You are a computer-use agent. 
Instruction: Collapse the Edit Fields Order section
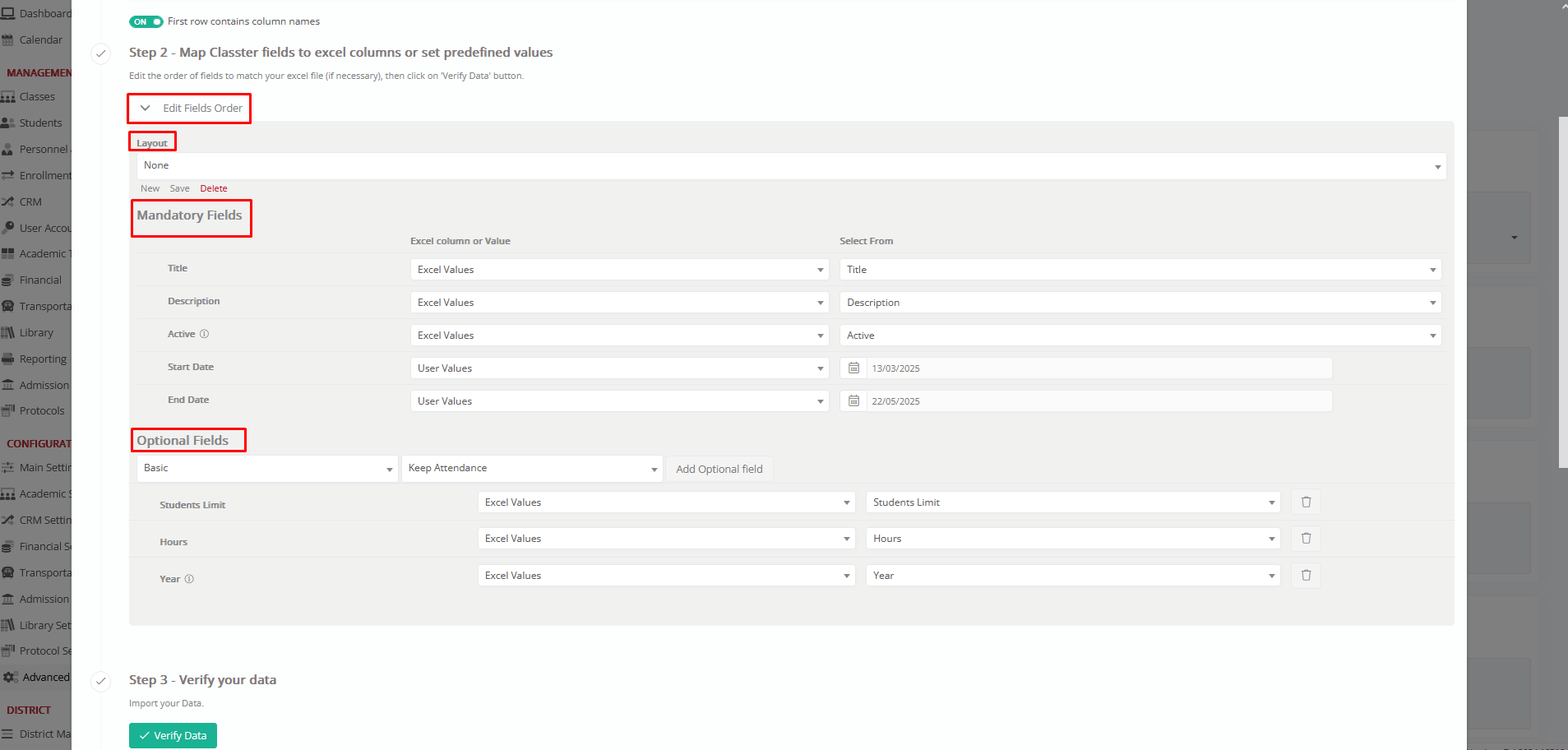pyautogui.click(x=146, y=108)
